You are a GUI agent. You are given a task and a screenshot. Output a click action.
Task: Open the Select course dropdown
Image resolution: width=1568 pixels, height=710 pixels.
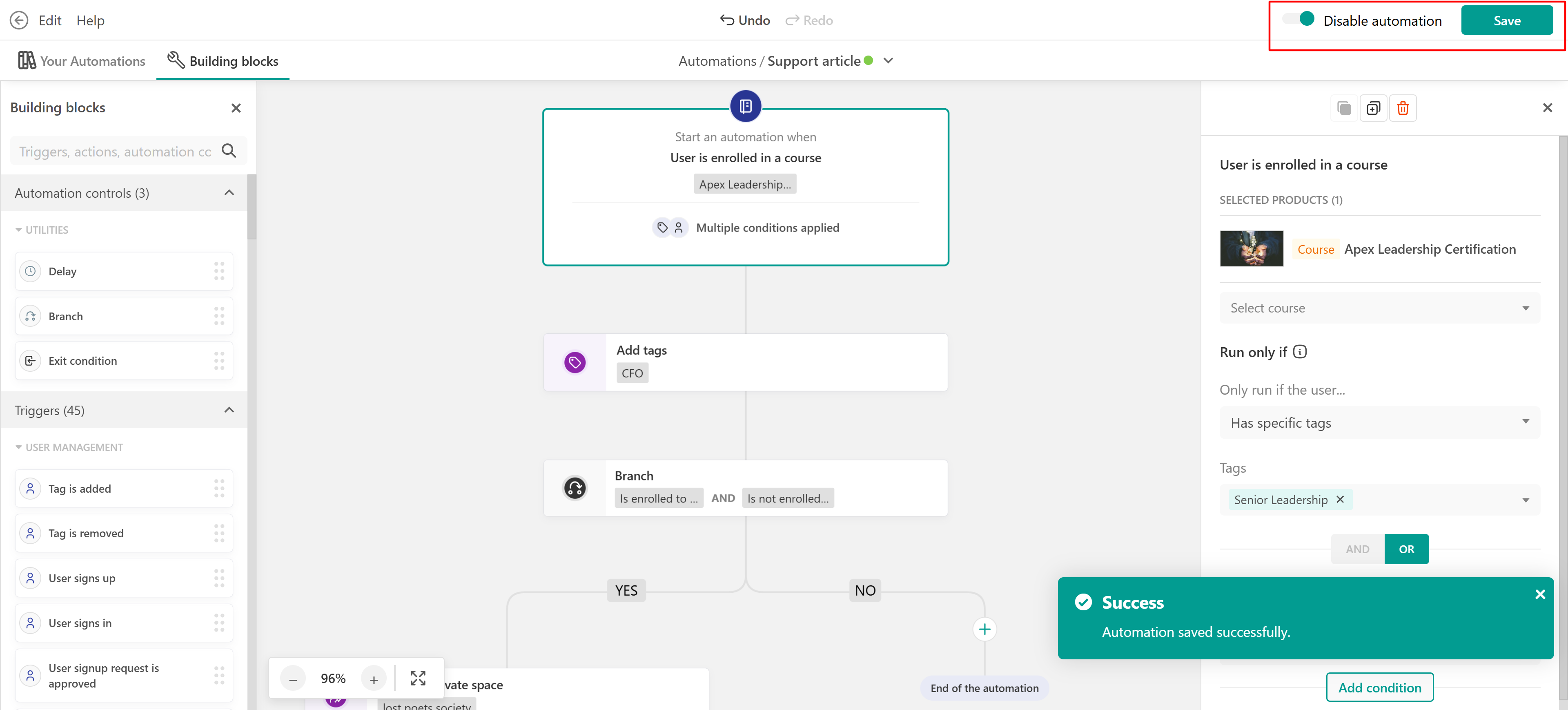click(x=1379, y=308)
